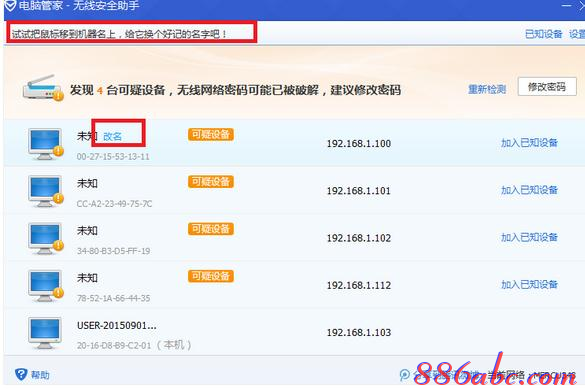This screenshot has width=585, height=389.
Task: Click 改名 to rename the first device
Action: point(112,137)
